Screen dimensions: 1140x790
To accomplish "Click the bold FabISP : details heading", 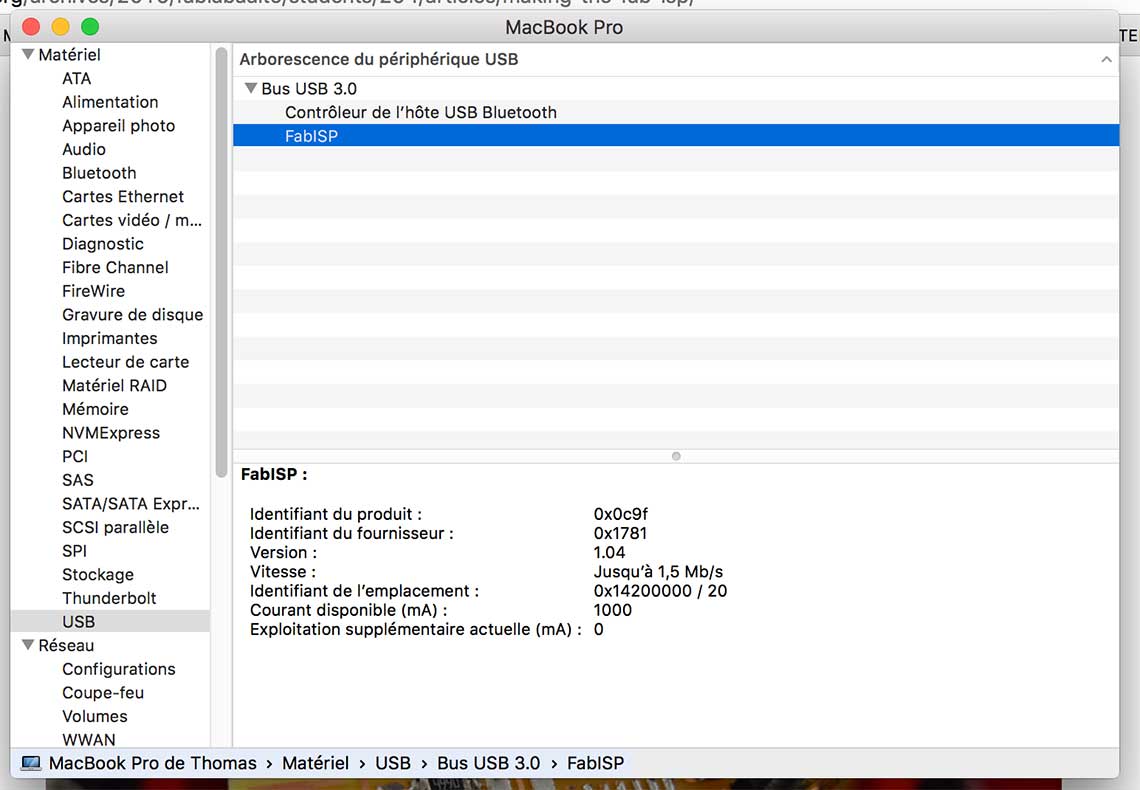I will (x=273, y=475).
